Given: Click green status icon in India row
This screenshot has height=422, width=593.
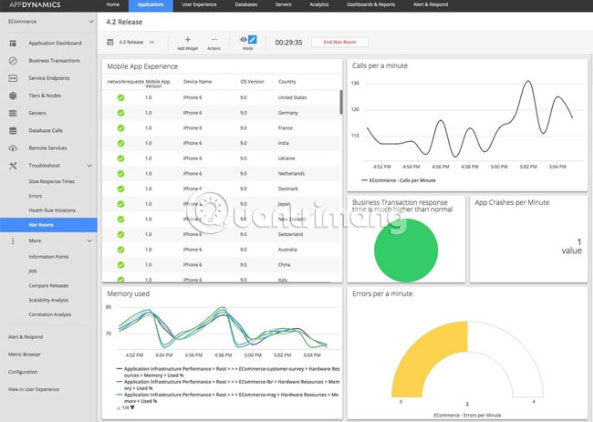Looking at the screenshot, I should [x=121, y=143].
